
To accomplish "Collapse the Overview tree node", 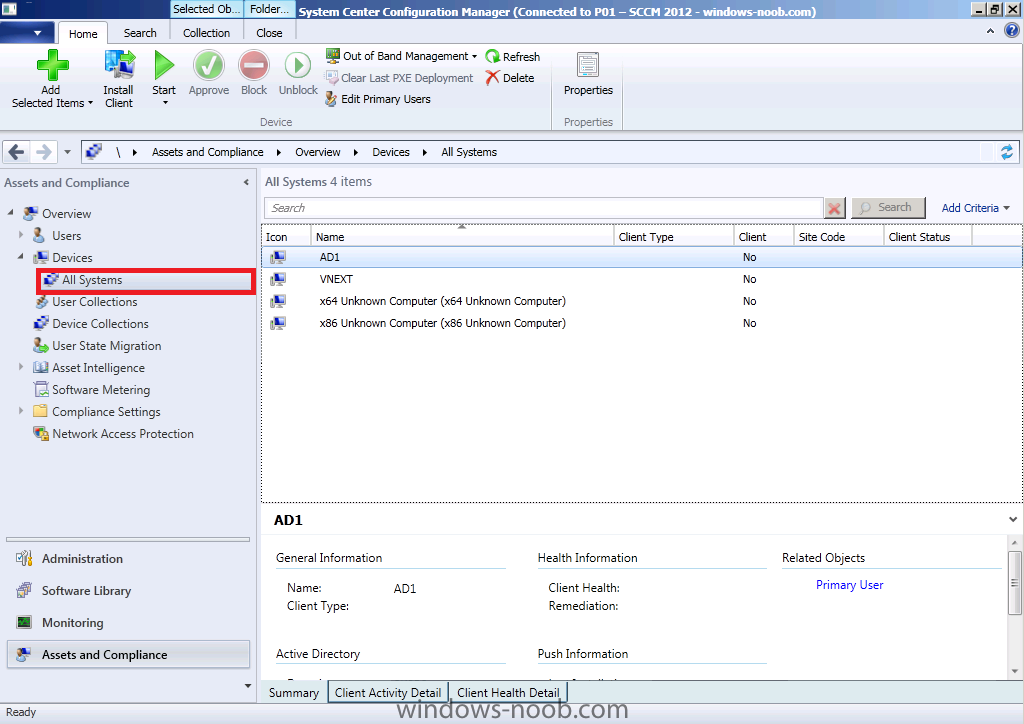I will (10, 213).
